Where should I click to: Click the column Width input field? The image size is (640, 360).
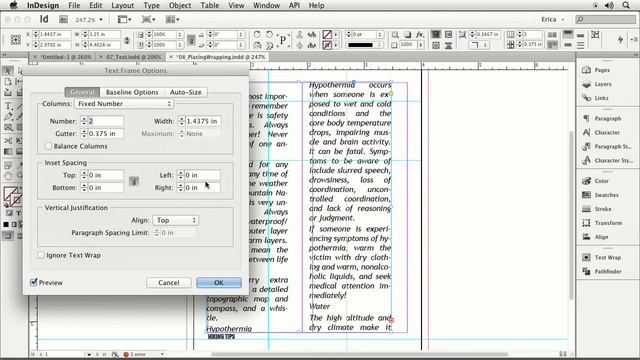coord(203,121)
